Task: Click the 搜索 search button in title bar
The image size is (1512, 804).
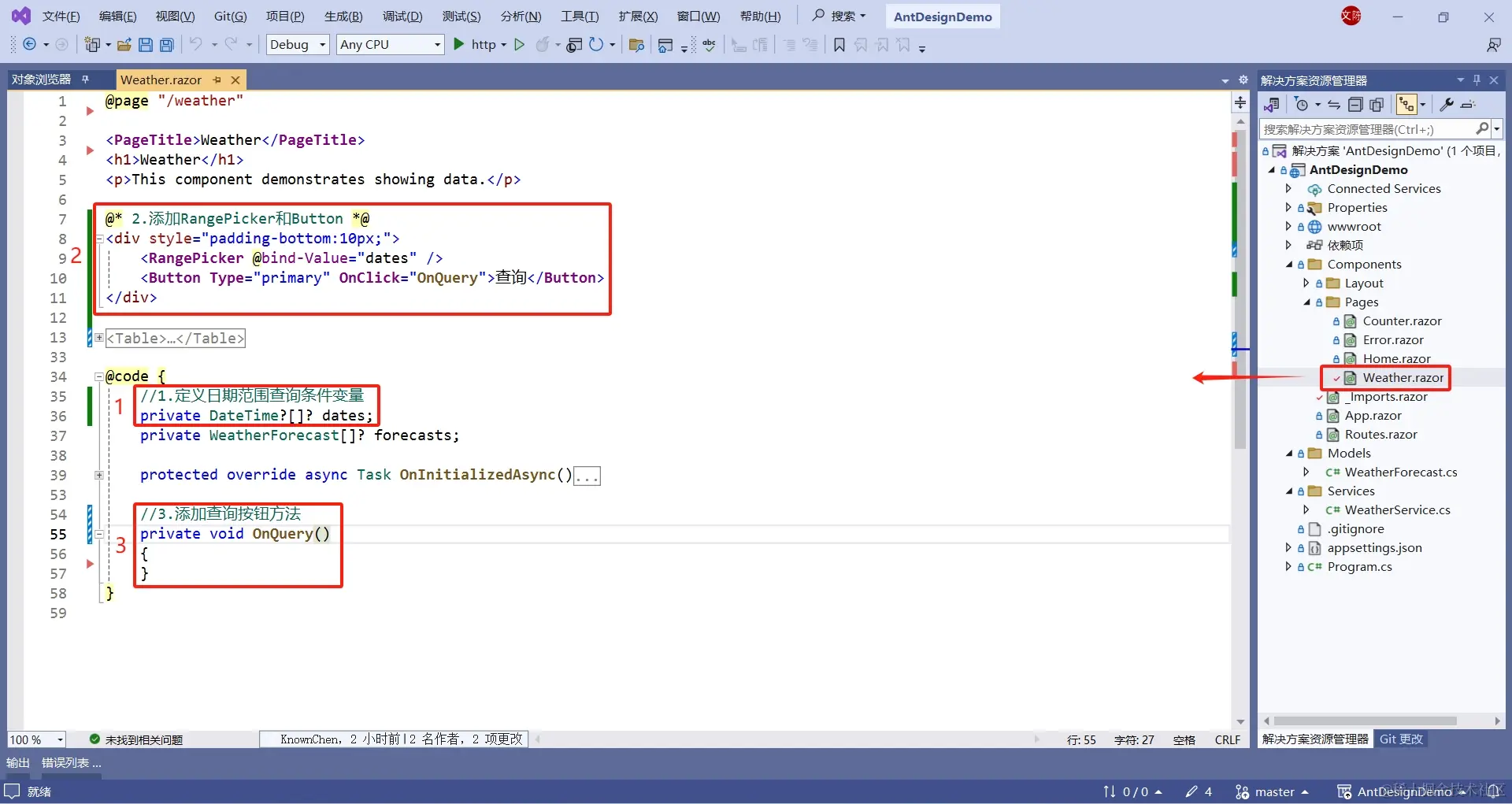Action: pos(839,16)
